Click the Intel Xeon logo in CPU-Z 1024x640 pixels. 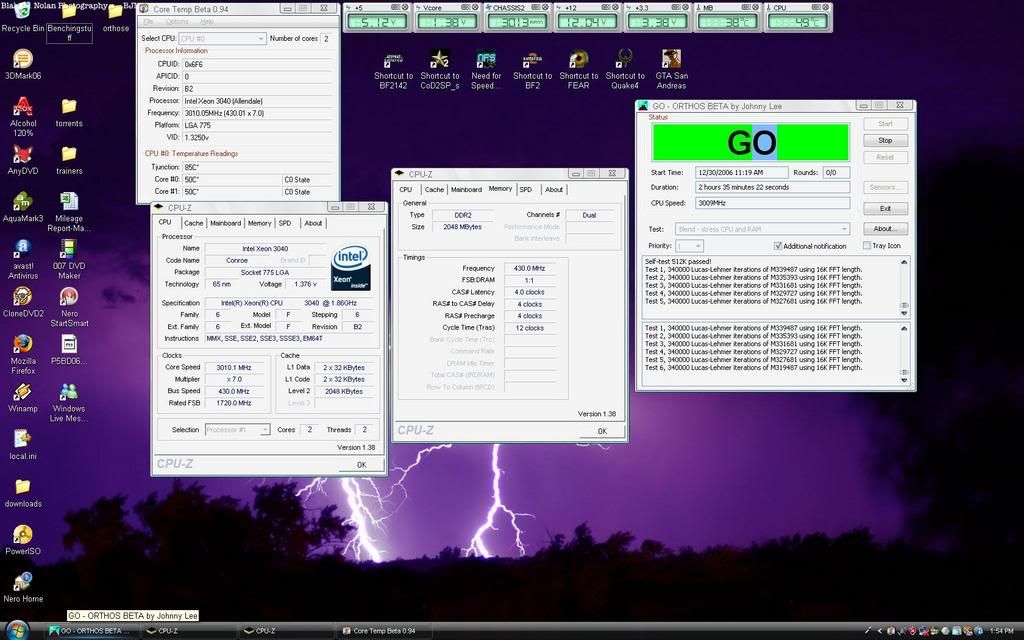tap(351, 268)
